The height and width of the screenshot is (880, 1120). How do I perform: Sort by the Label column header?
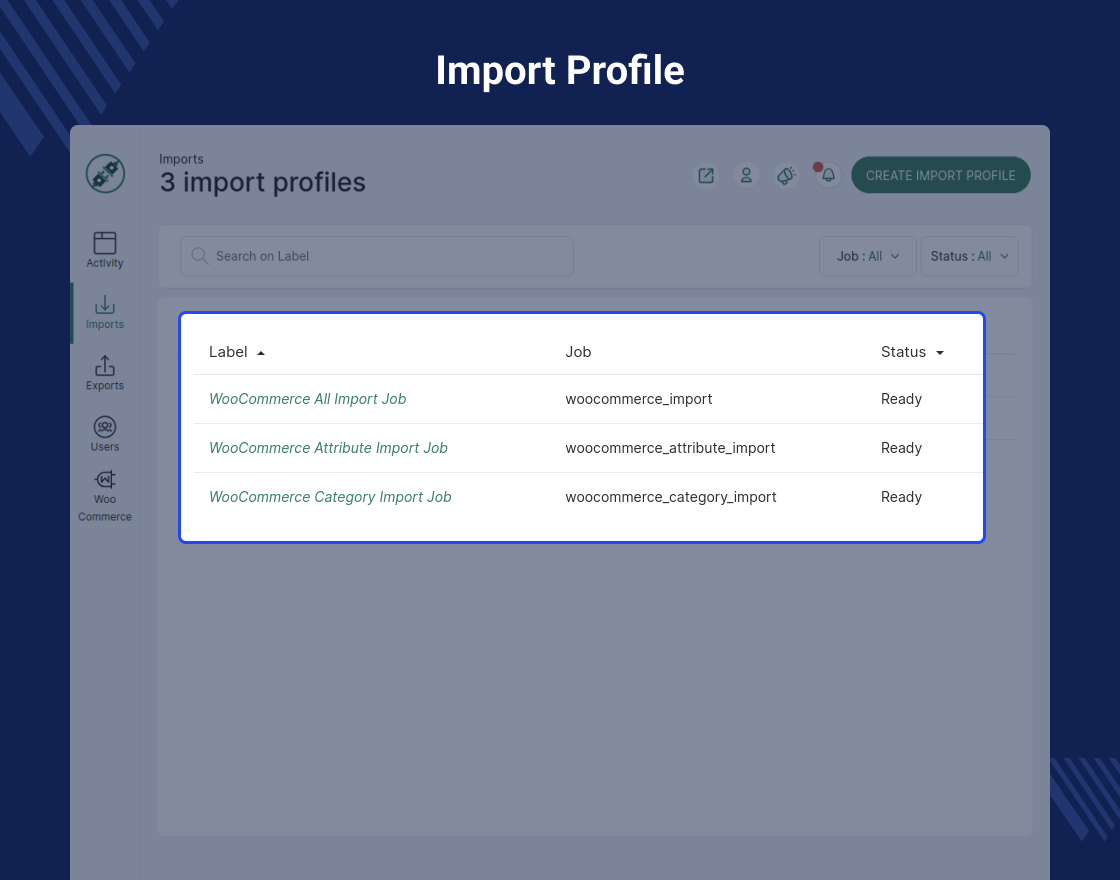236,352
